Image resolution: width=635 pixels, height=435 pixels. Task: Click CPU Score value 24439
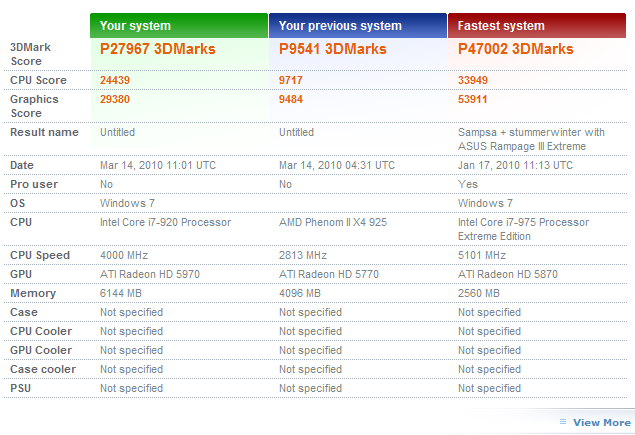(x=115, y=80)
